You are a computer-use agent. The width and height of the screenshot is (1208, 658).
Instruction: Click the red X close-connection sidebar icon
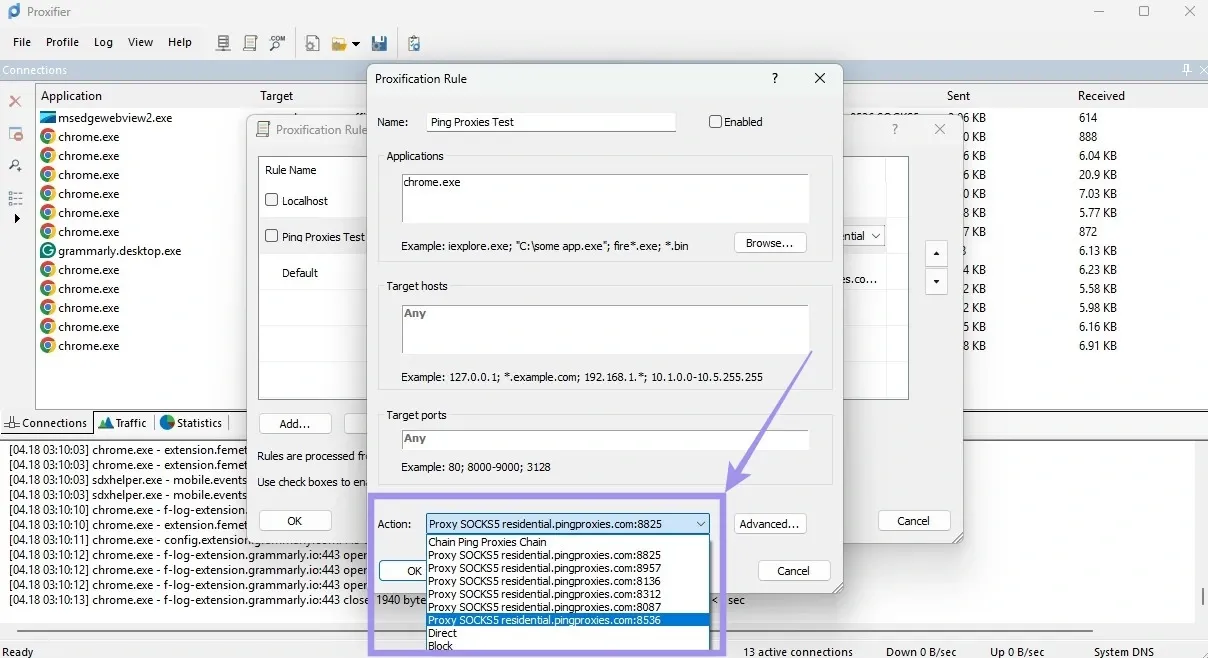(x=15, y=102)
